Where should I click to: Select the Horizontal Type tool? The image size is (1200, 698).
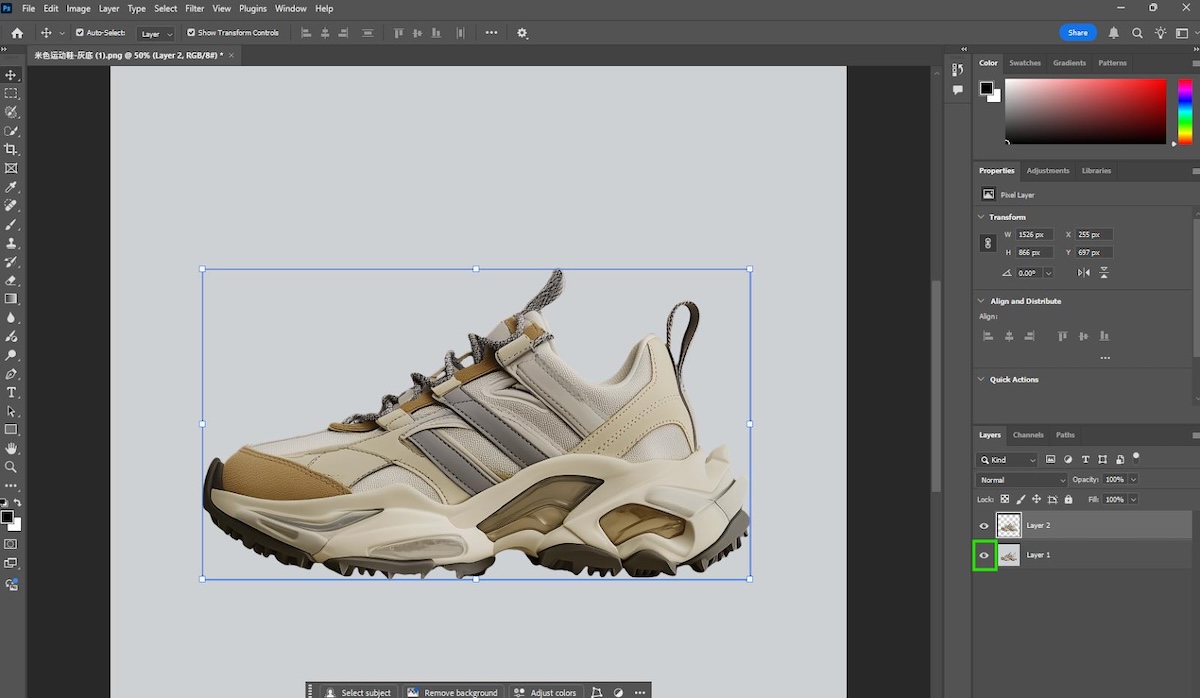11,392
